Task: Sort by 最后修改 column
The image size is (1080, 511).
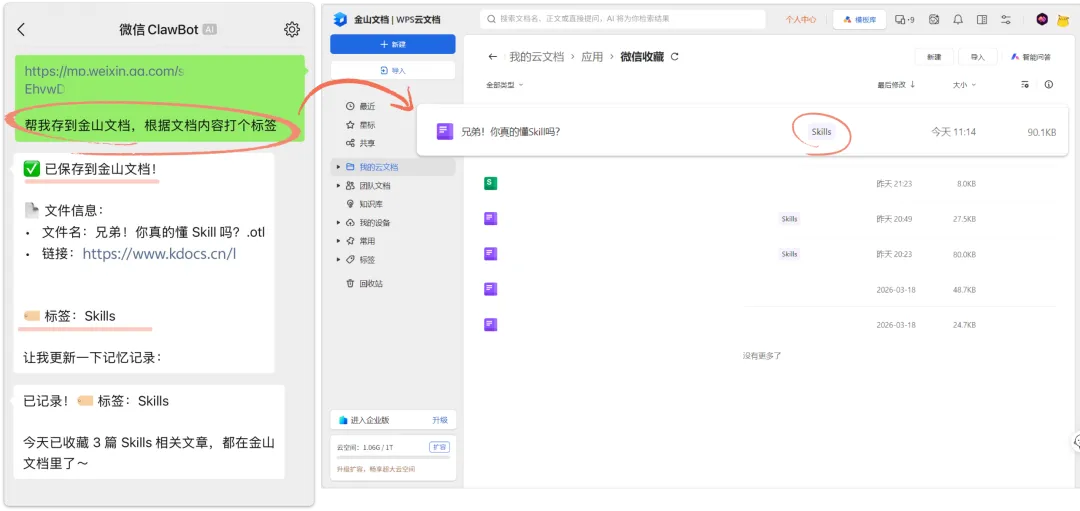Action: [x=896, y=85]
